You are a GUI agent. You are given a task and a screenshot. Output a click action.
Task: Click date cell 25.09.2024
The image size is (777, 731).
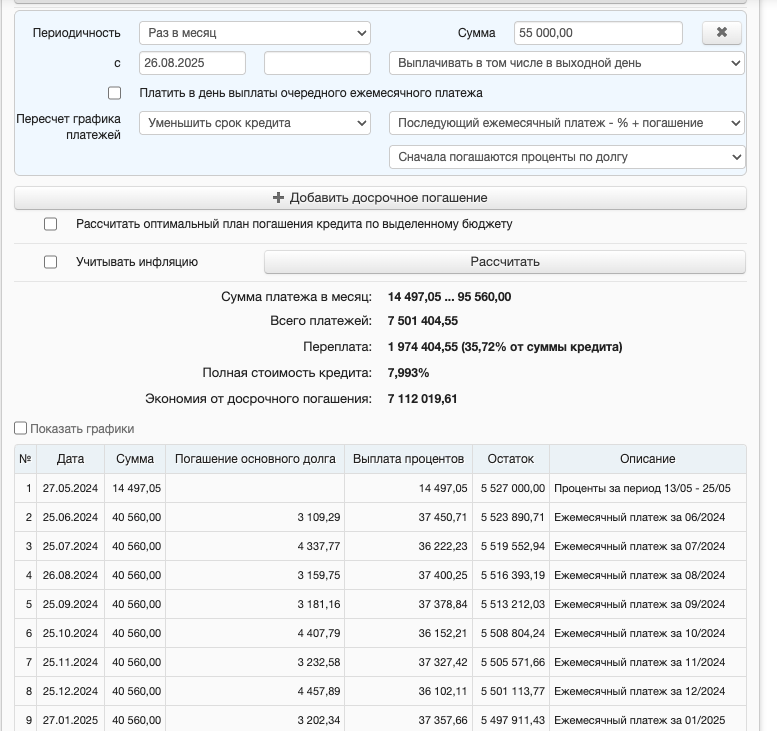tap(70, 604)
